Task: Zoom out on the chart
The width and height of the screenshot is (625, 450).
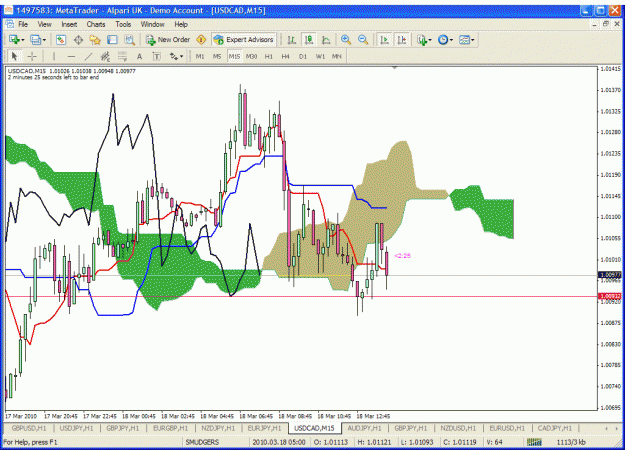Action: pyautogui.click(x=363, y=39)
